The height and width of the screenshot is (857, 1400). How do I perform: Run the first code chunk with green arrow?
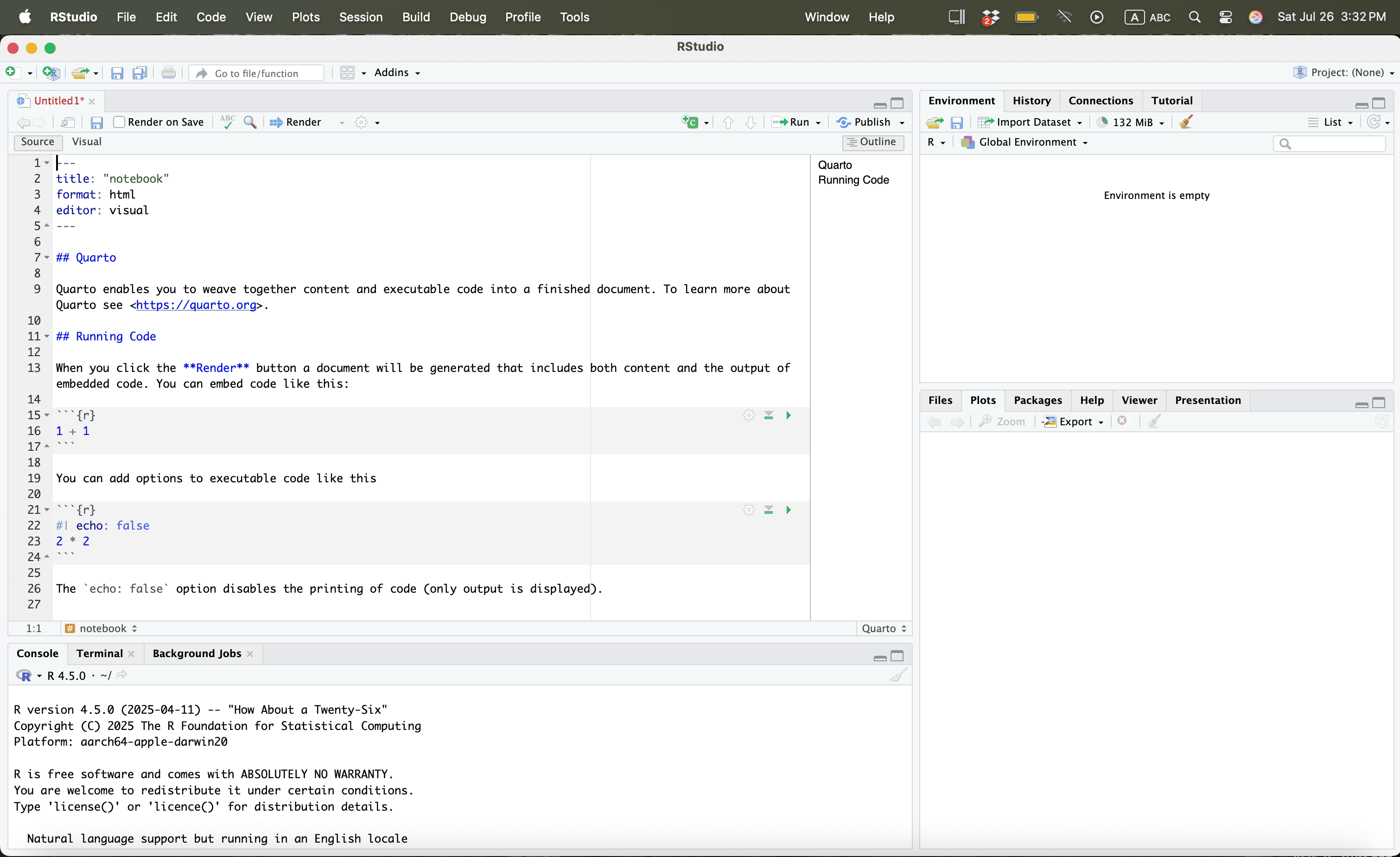(x=789, y=416)
